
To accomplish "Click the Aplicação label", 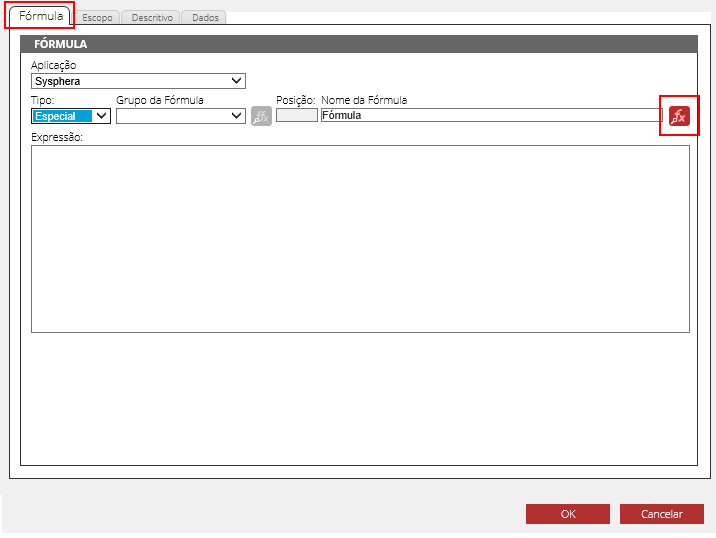I will coord(53,65).
